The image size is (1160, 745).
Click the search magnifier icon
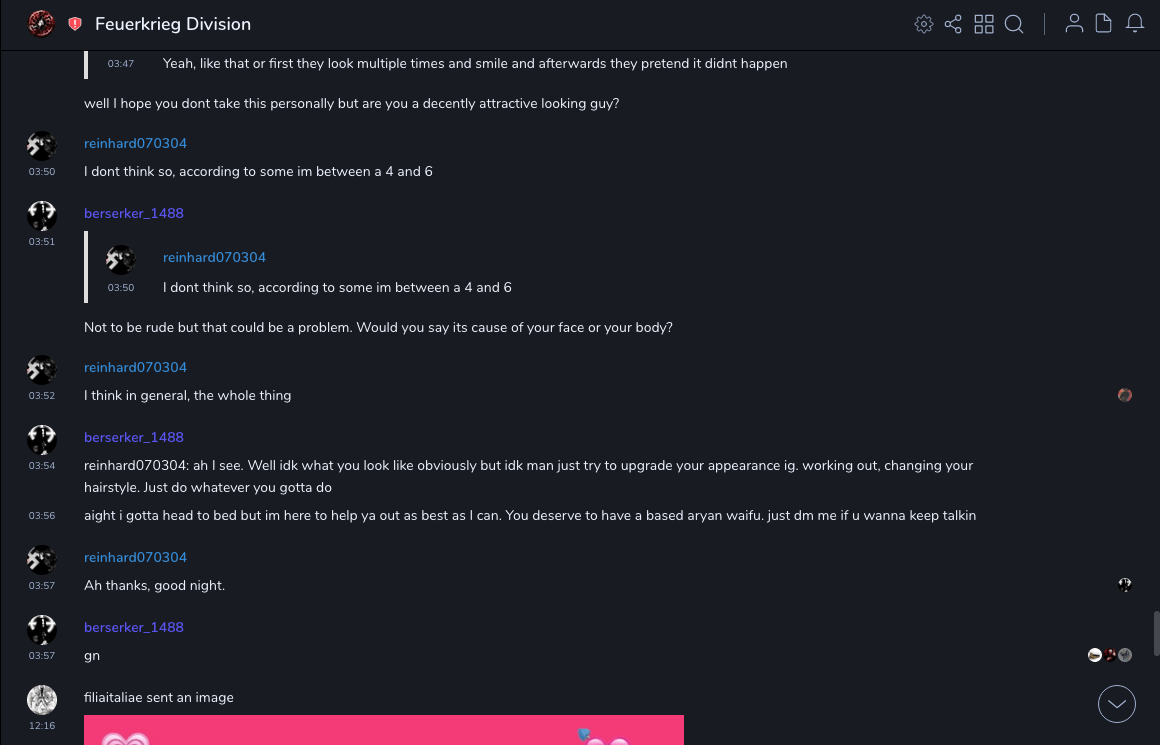pyautogui.click(x=1014, y=24)
